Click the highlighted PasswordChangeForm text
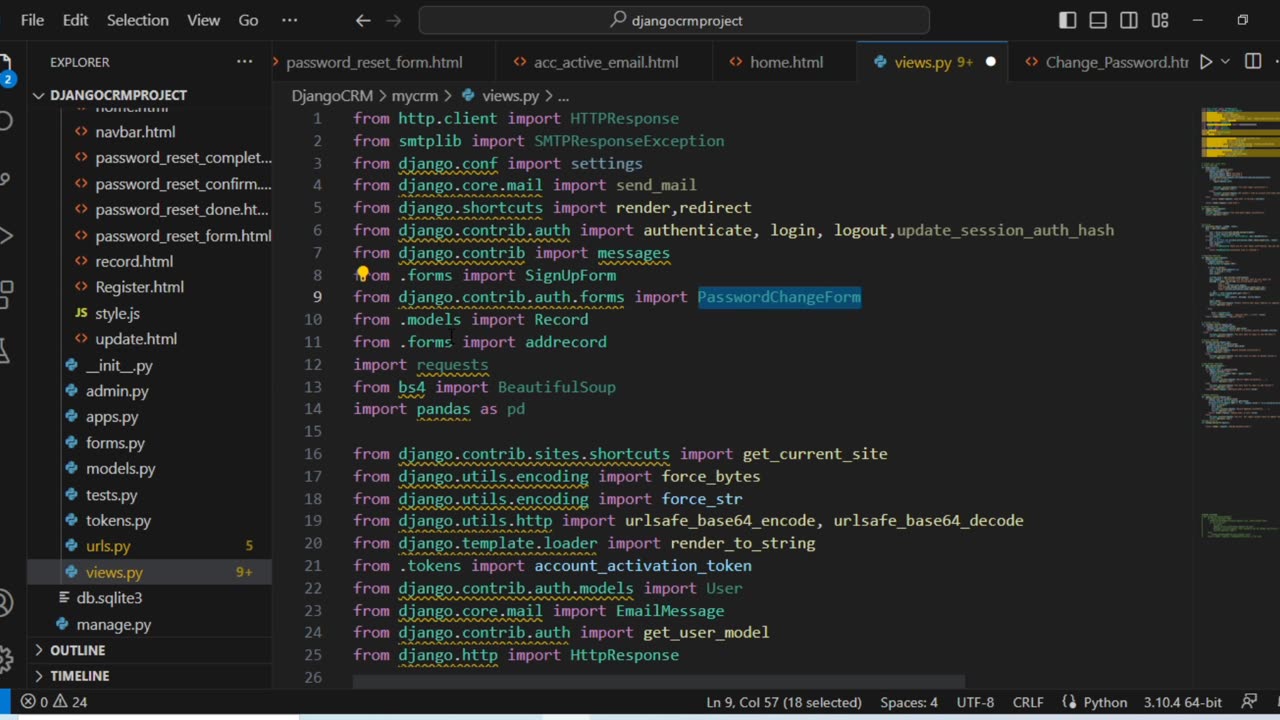This screenshot has width=1280, height=720. 779,297
